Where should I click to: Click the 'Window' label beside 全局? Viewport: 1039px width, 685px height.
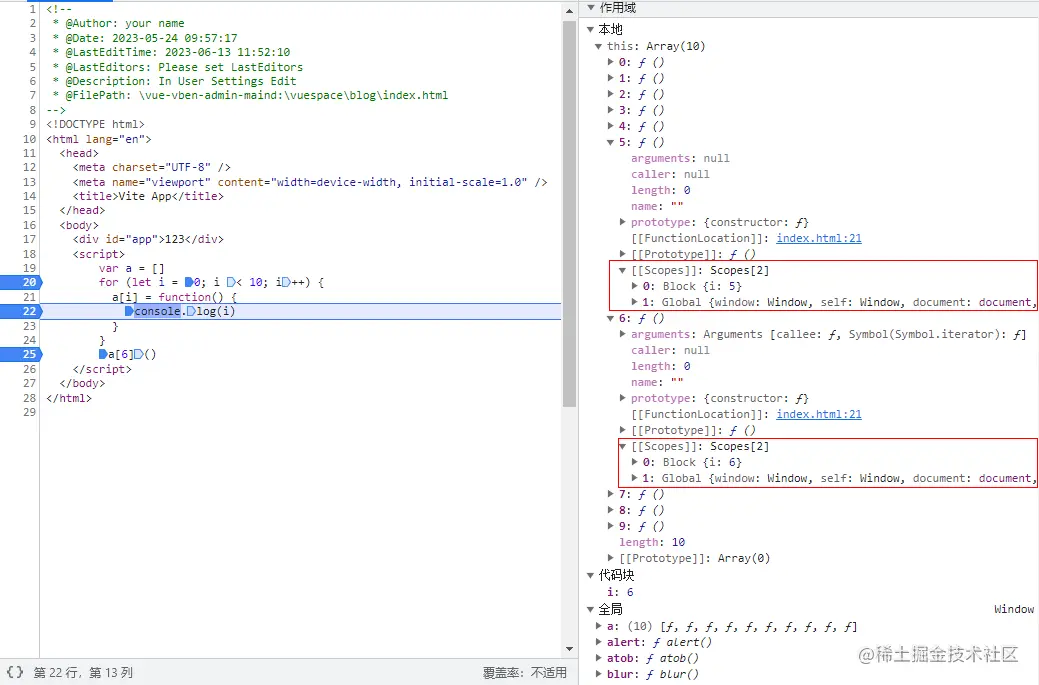(1014, 609)
